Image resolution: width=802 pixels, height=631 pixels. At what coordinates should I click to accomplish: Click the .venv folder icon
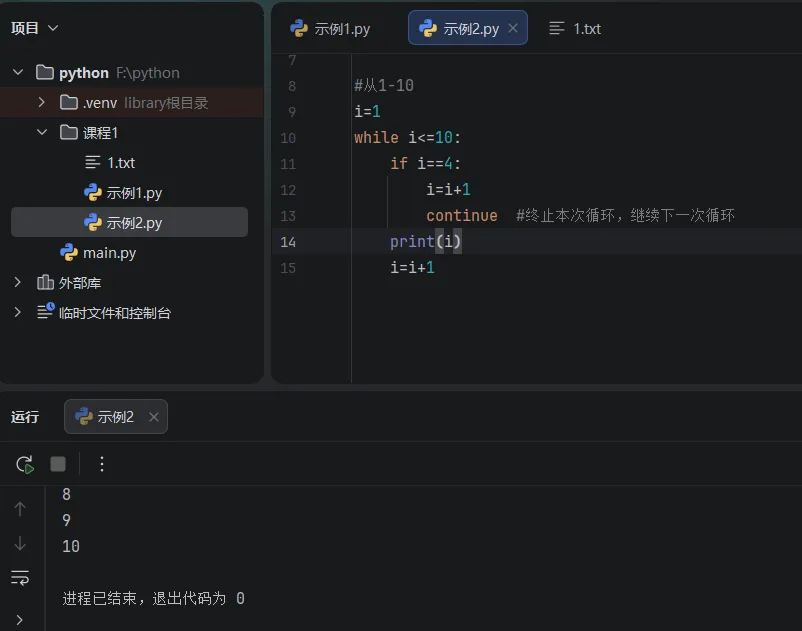point(69,102)
